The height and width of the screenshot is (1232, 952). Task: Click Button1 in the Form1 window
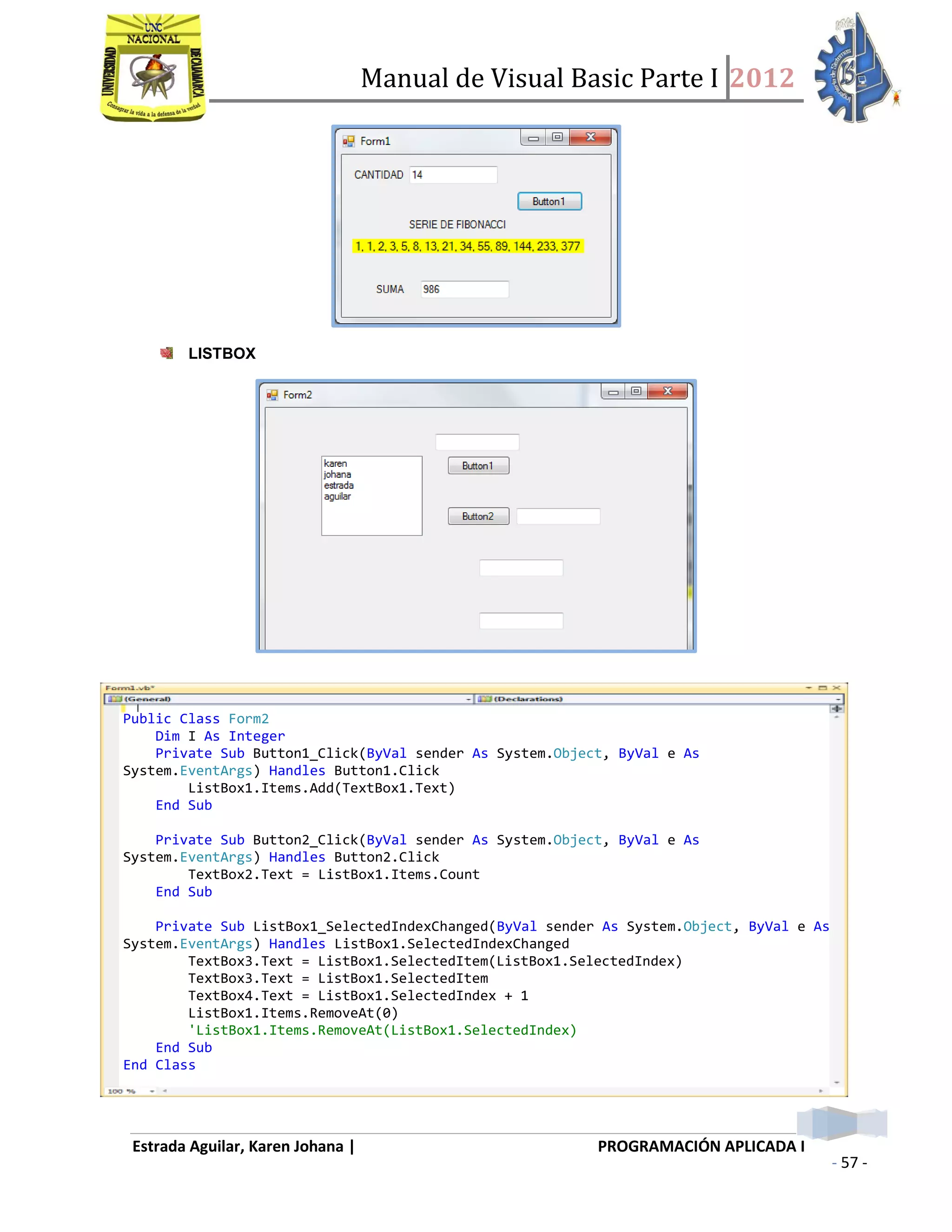coord(549,201)
